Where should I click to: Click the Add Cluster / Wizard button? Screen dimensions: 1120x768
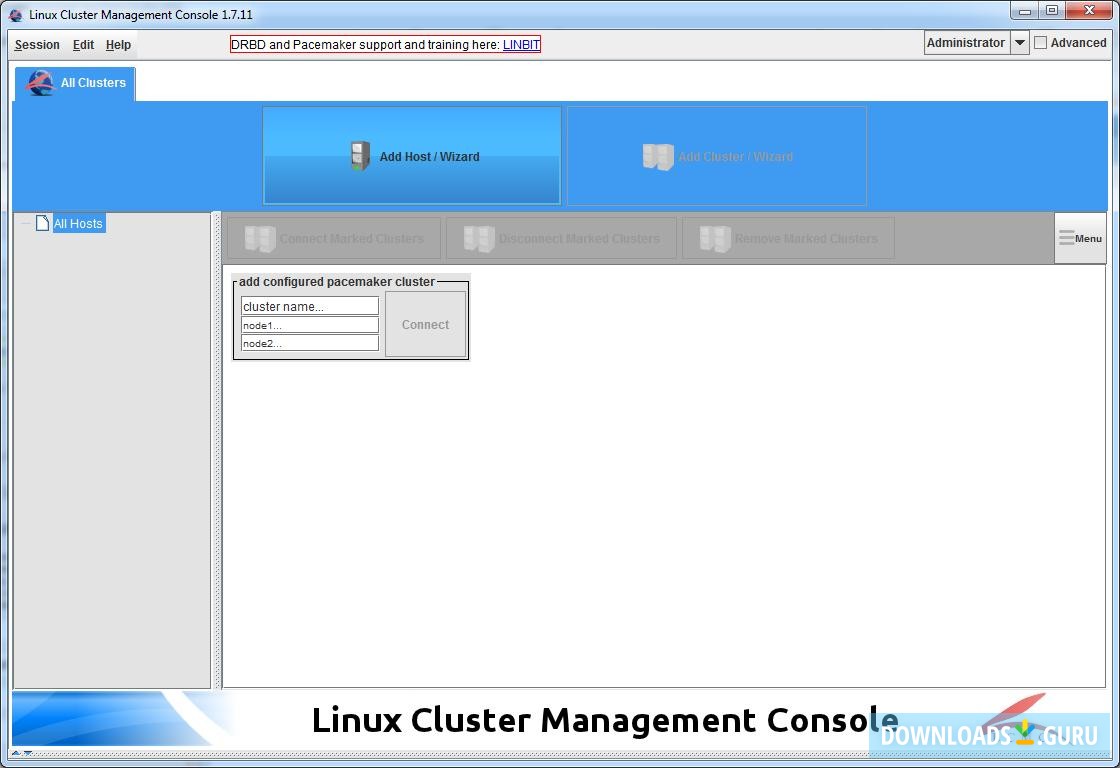[x=717, y=156]
